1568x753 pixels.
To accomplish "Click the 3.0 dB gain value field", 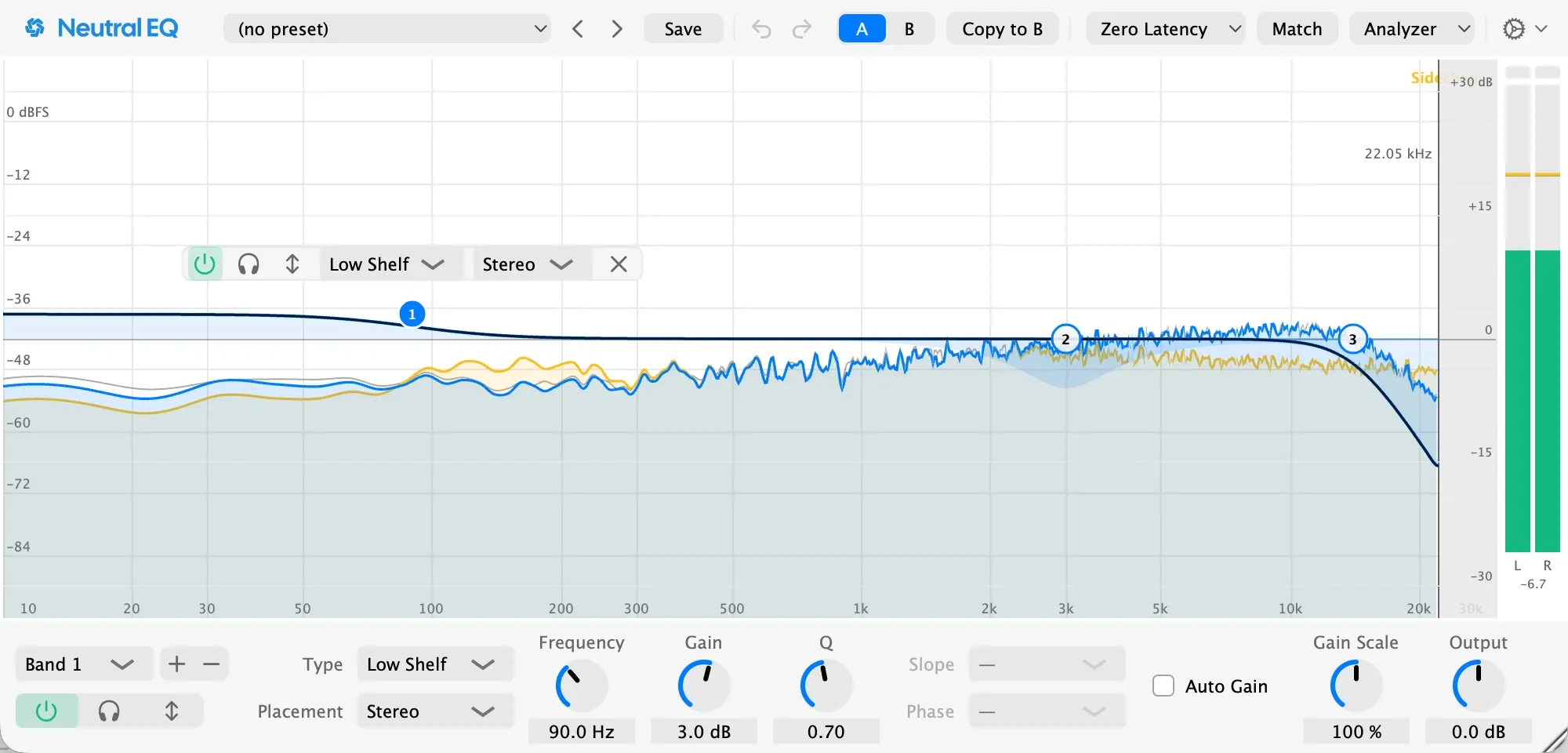I will 703,732.
